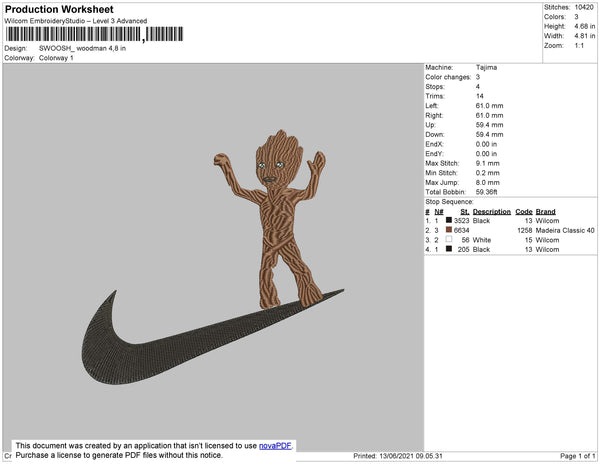This screenshot has width=600, height=464.
Task: Click the thread code 1258
Action: coord(525,230)
